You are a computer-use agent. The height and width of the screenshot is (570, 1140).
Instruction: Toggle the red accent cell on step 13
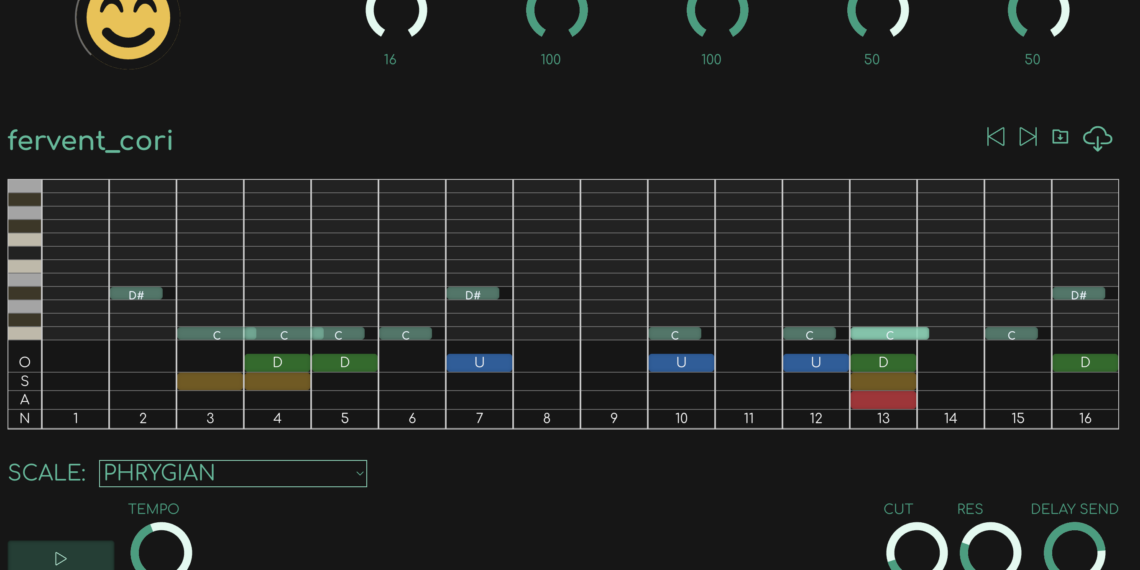coord(883,400)
